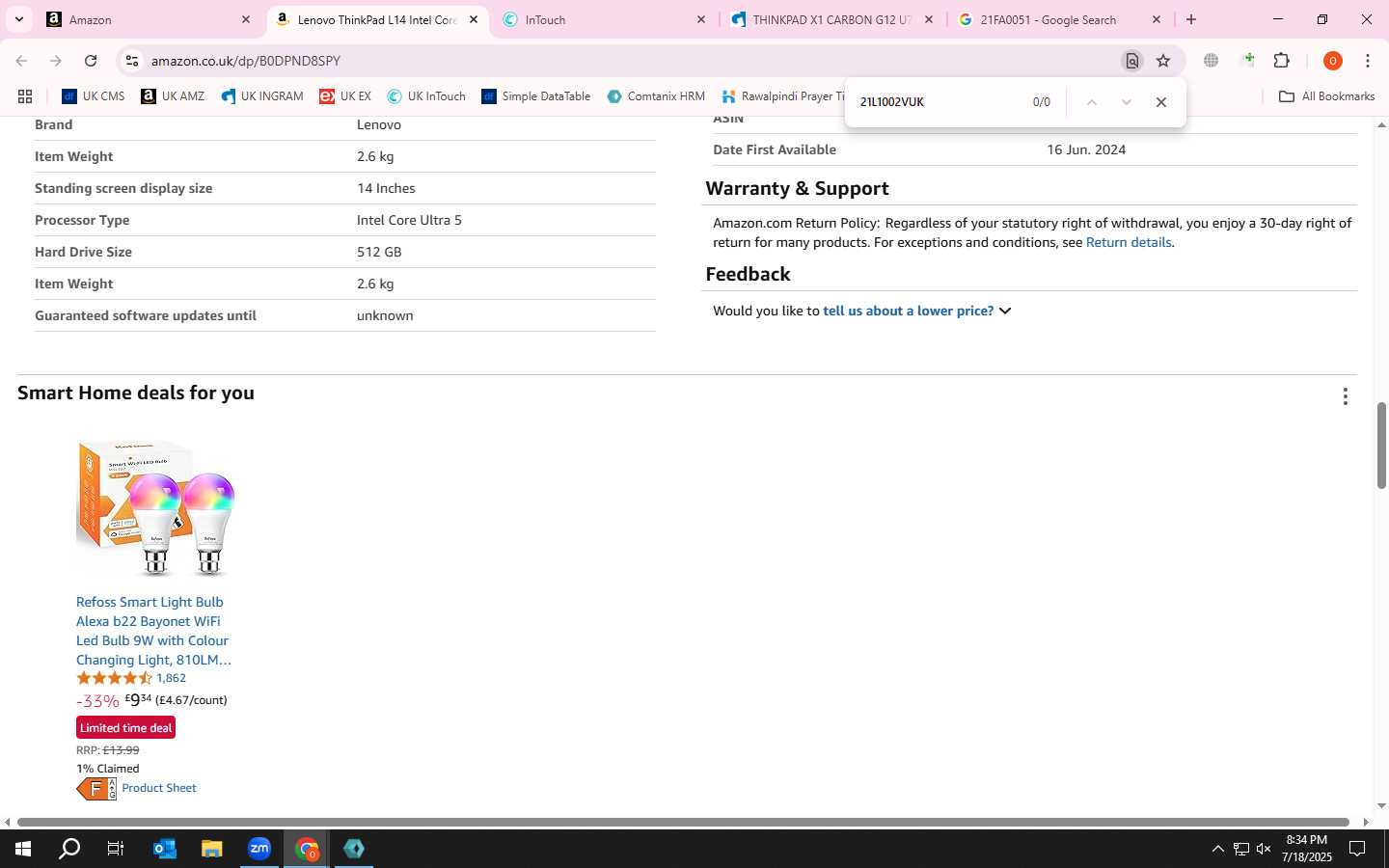Click the vertical page scrollbar thumb
This screenshot has height=868, width=1389.
1381,446
